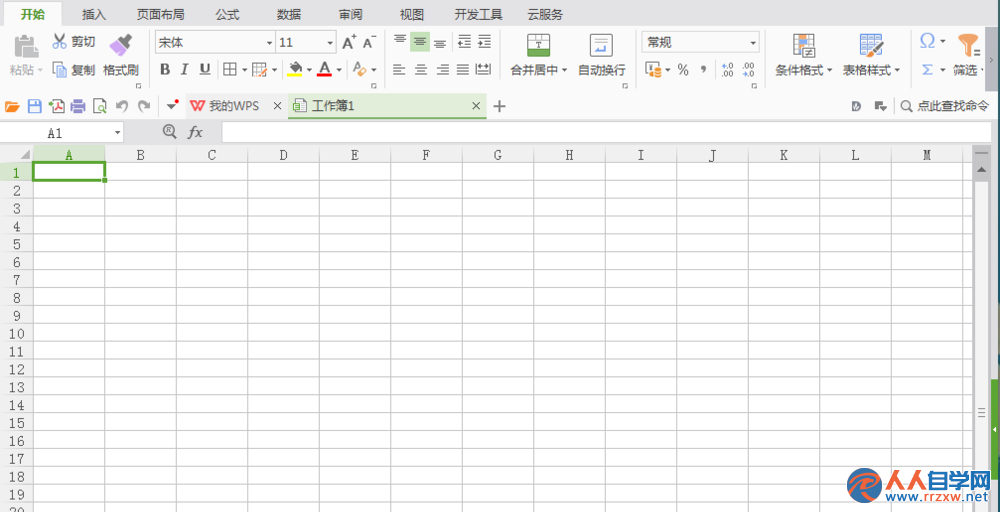Open the font color dropdown arrow
The height and width of the screenshot is (512, 1000).
339,69
